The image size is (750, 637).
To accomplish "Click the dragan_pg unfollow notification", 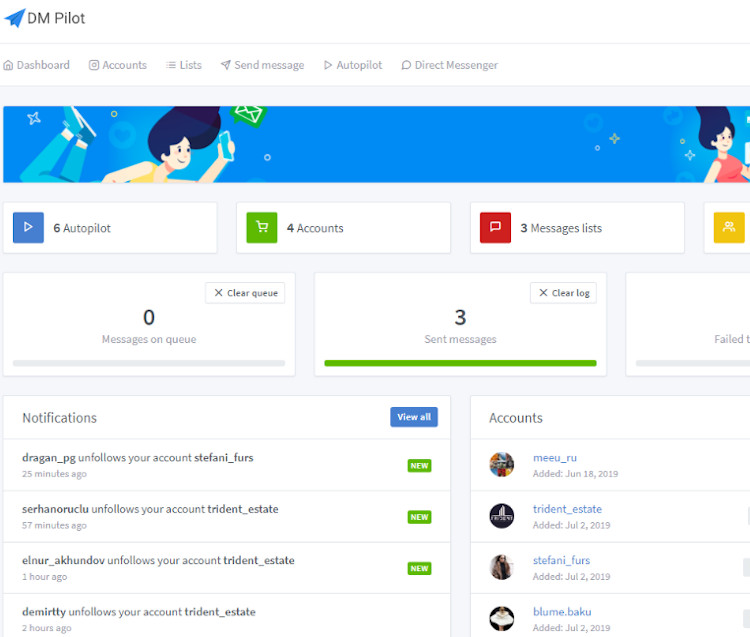I will (x=227, y=465).
